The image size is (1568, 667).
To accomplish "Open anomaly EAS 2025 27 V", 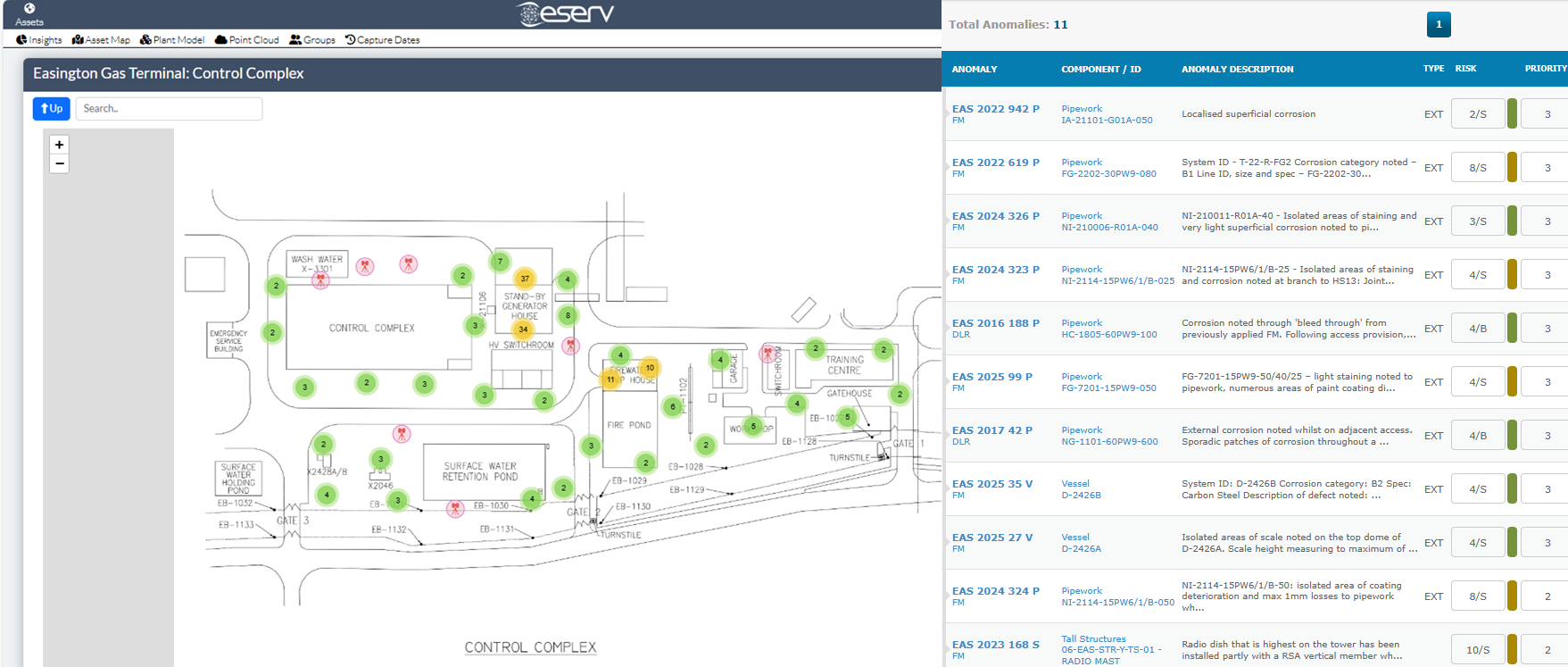I will (x=992, y=538).
